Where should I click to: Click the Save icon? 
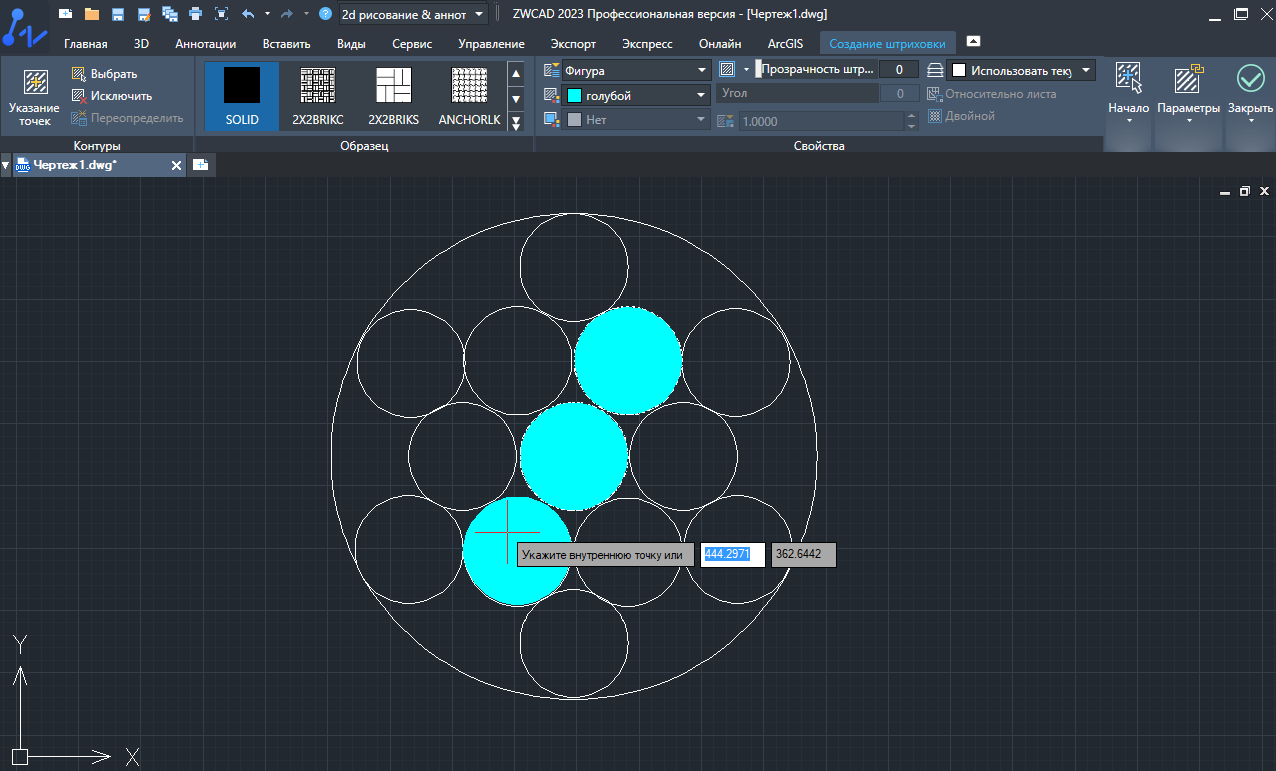click(118, 14)
